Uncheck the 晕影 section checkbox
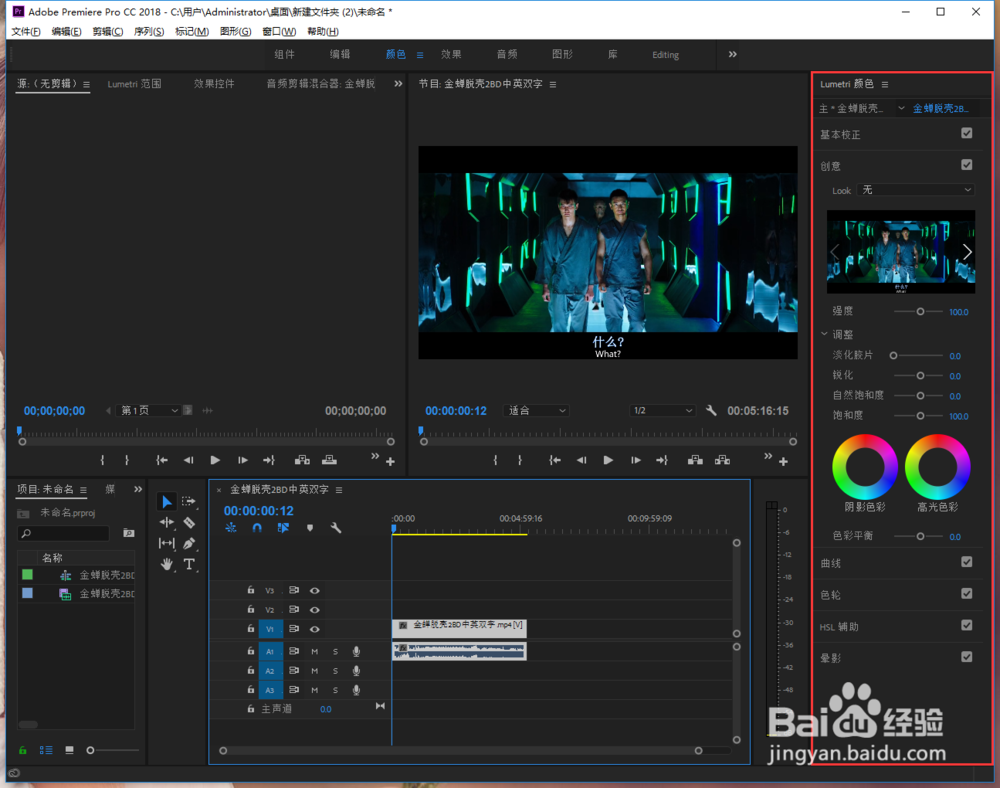Viewport: 1000px width, 788px height. point(967,657)
